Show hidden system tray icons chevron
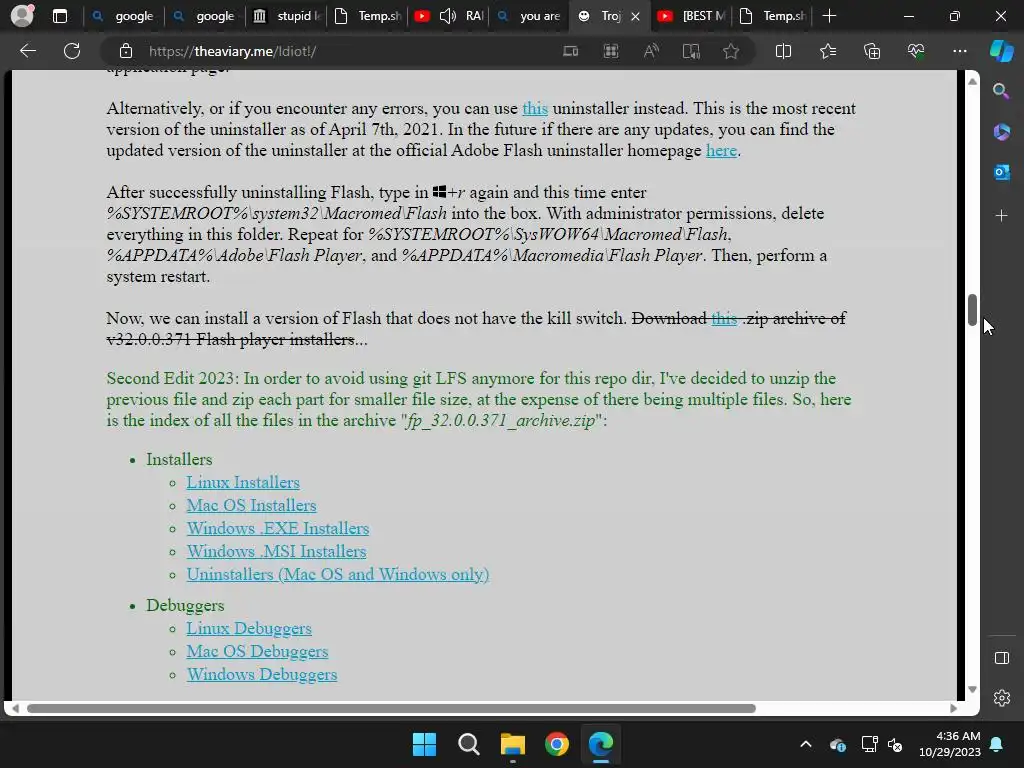 [x=805, y=744]
